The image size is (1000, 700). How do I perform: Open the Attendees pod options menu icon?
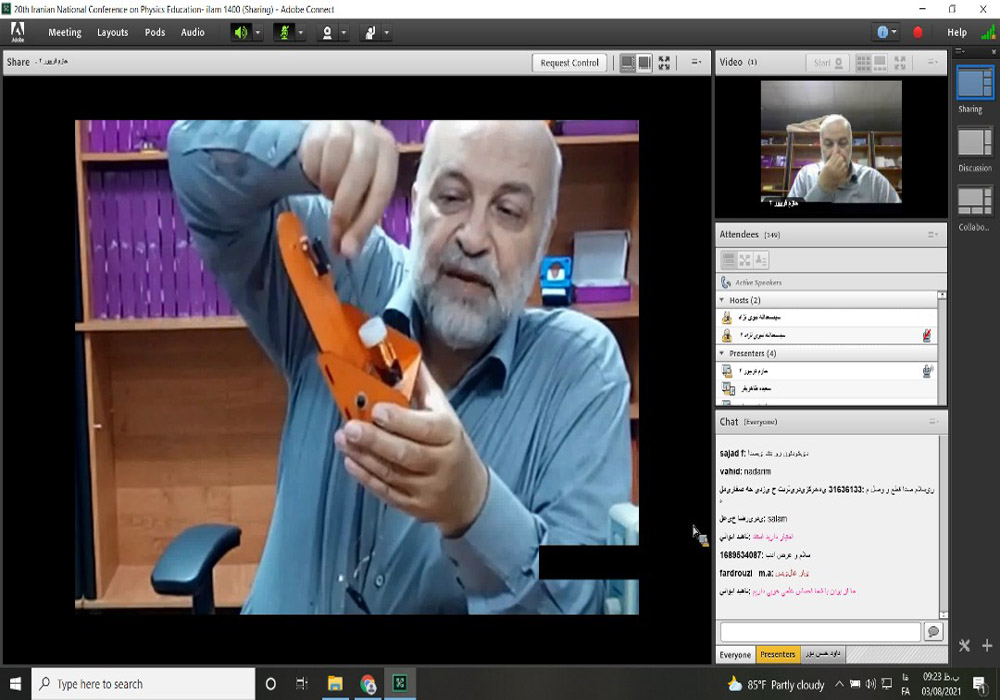click(932, 235)
